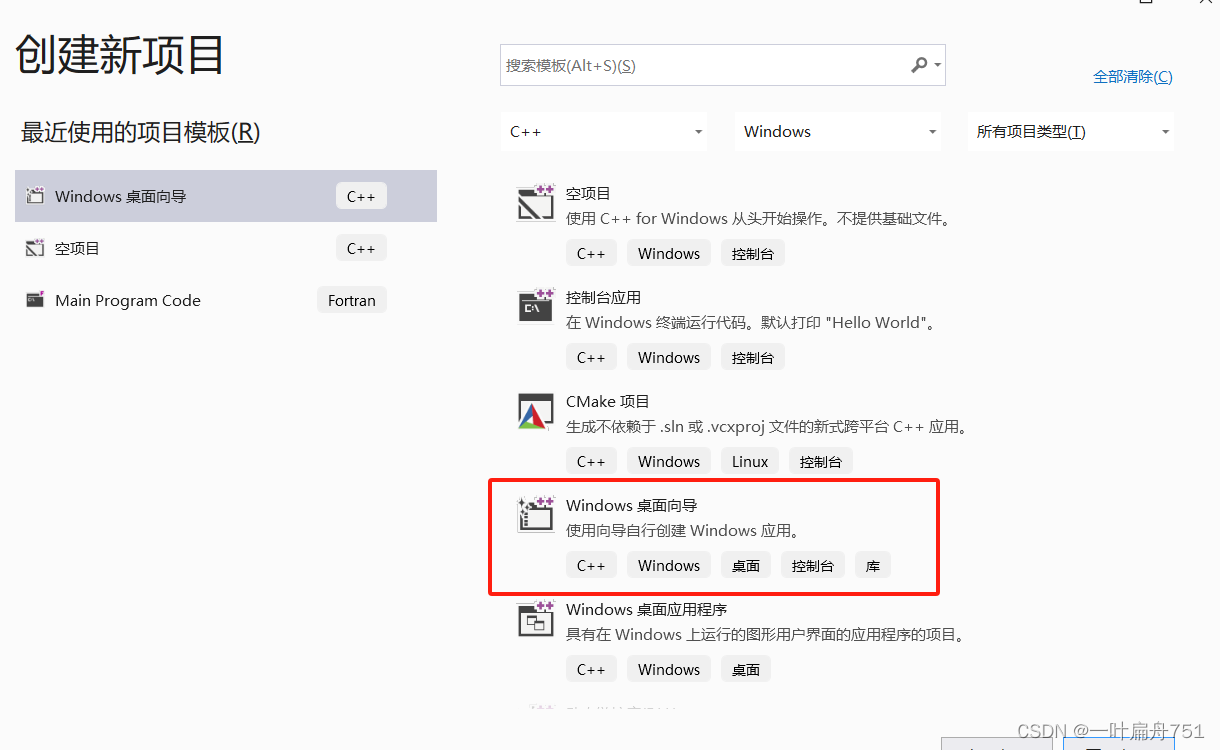Click the Windows 桌面应用程序 template icon
The image size is (1220, 750).
tap(536, 619)
